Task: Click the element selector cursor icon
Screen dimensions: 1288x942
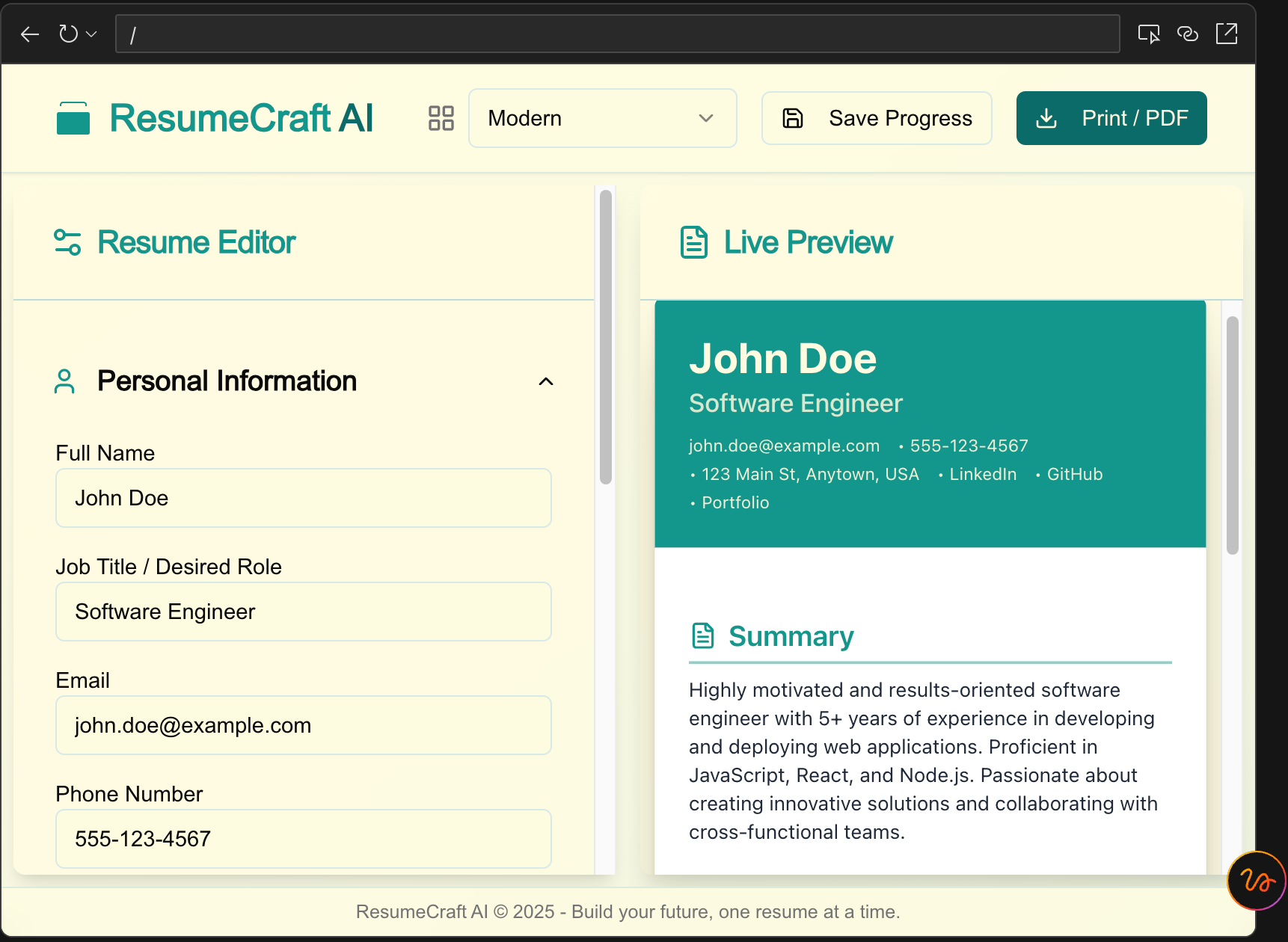Action: click(x=1148, y=34)
